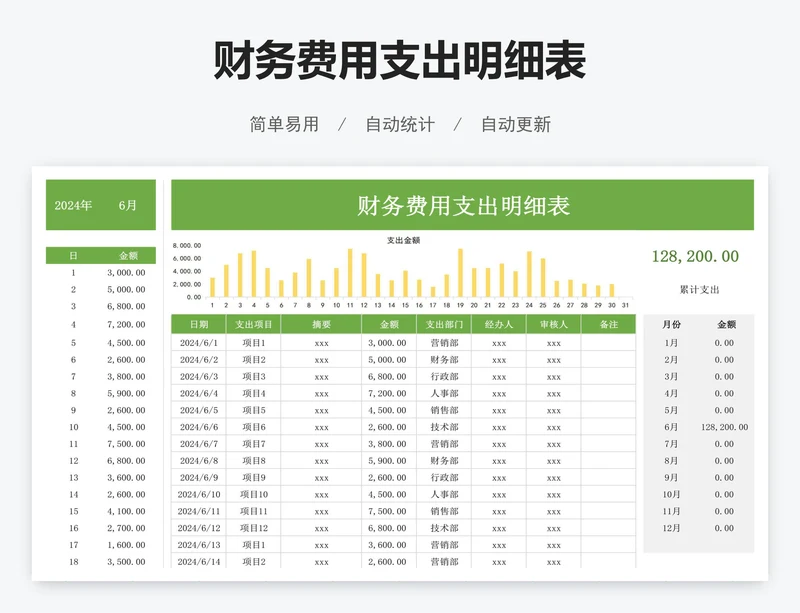
Task: Click the green 财务费用支出明细表 banner title
Action: pos(463,206)
